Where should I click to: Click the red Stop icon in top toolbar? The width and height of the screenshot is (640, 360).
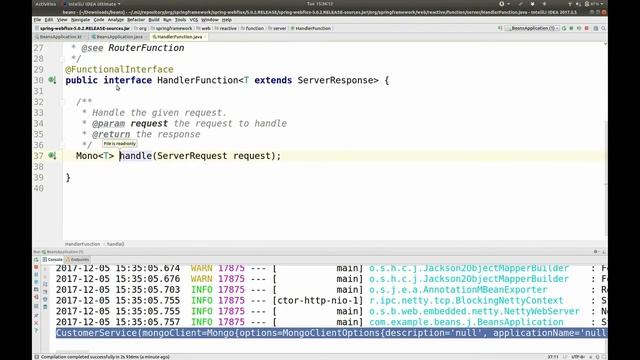point(587,28)
